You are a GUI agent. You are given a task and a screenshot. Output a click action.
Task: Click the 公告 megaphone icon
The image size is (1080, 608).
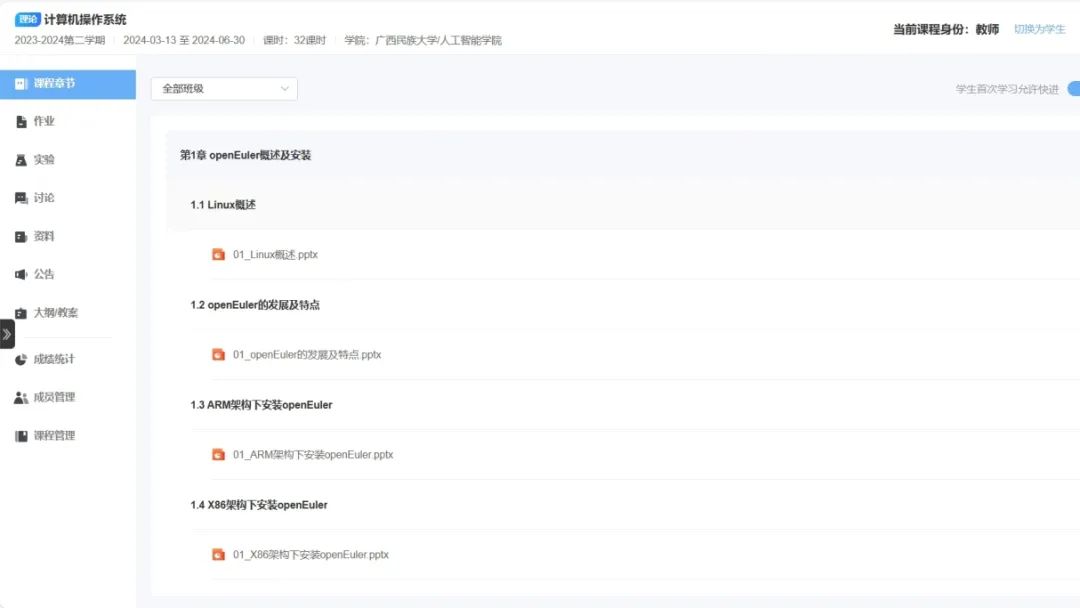click(21, 275)
